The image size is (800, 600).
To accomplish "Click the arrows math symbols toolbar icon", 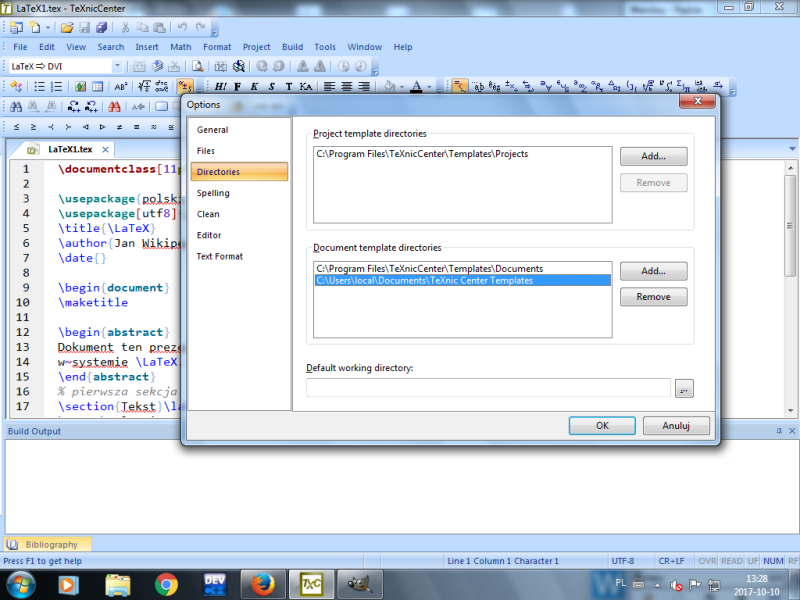I will (528, 86).
